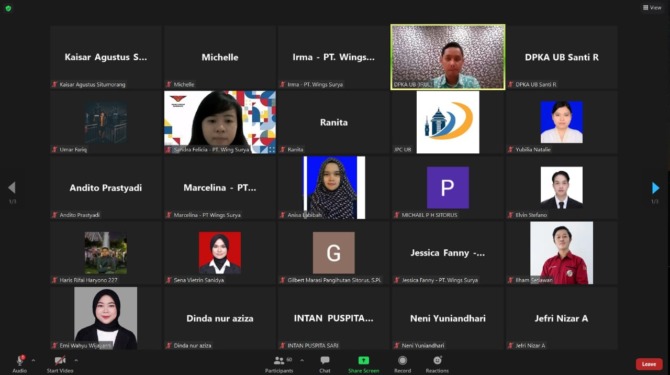Click the Andito Prastyadi tile
670x375 pixels.
tap(106, 188)
